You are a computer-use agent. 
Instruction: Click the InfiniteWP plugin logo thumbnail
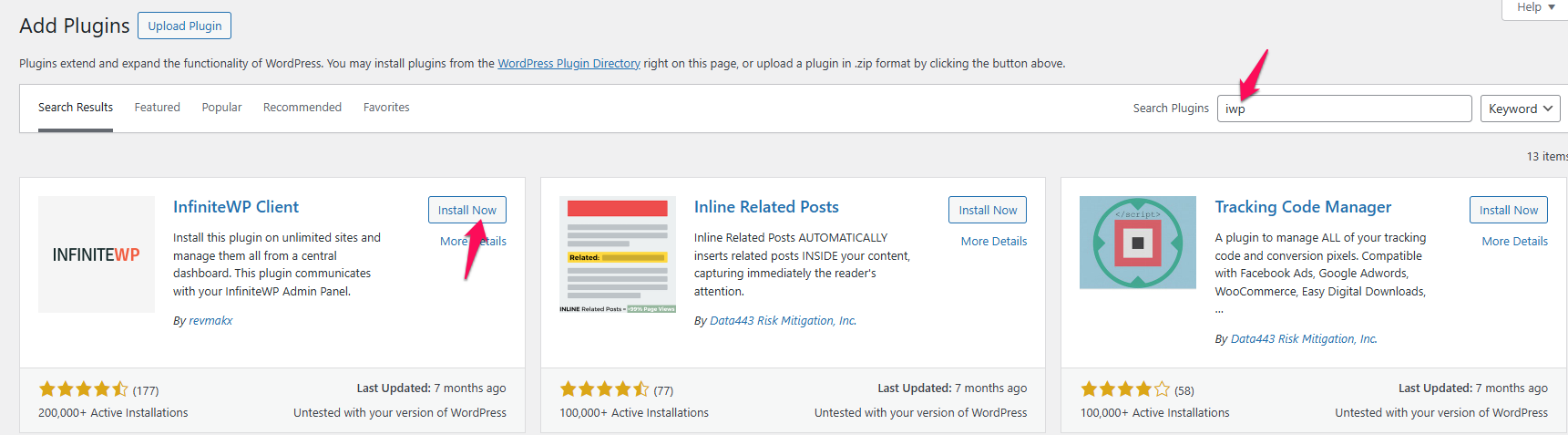point(97,254)
